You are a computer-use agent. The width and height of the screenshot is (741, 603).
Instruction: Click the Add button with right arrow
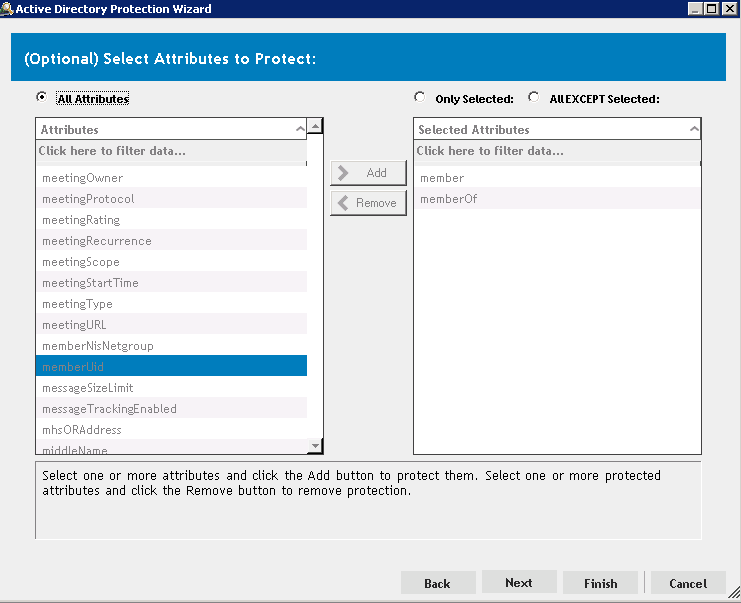point(368,173)
